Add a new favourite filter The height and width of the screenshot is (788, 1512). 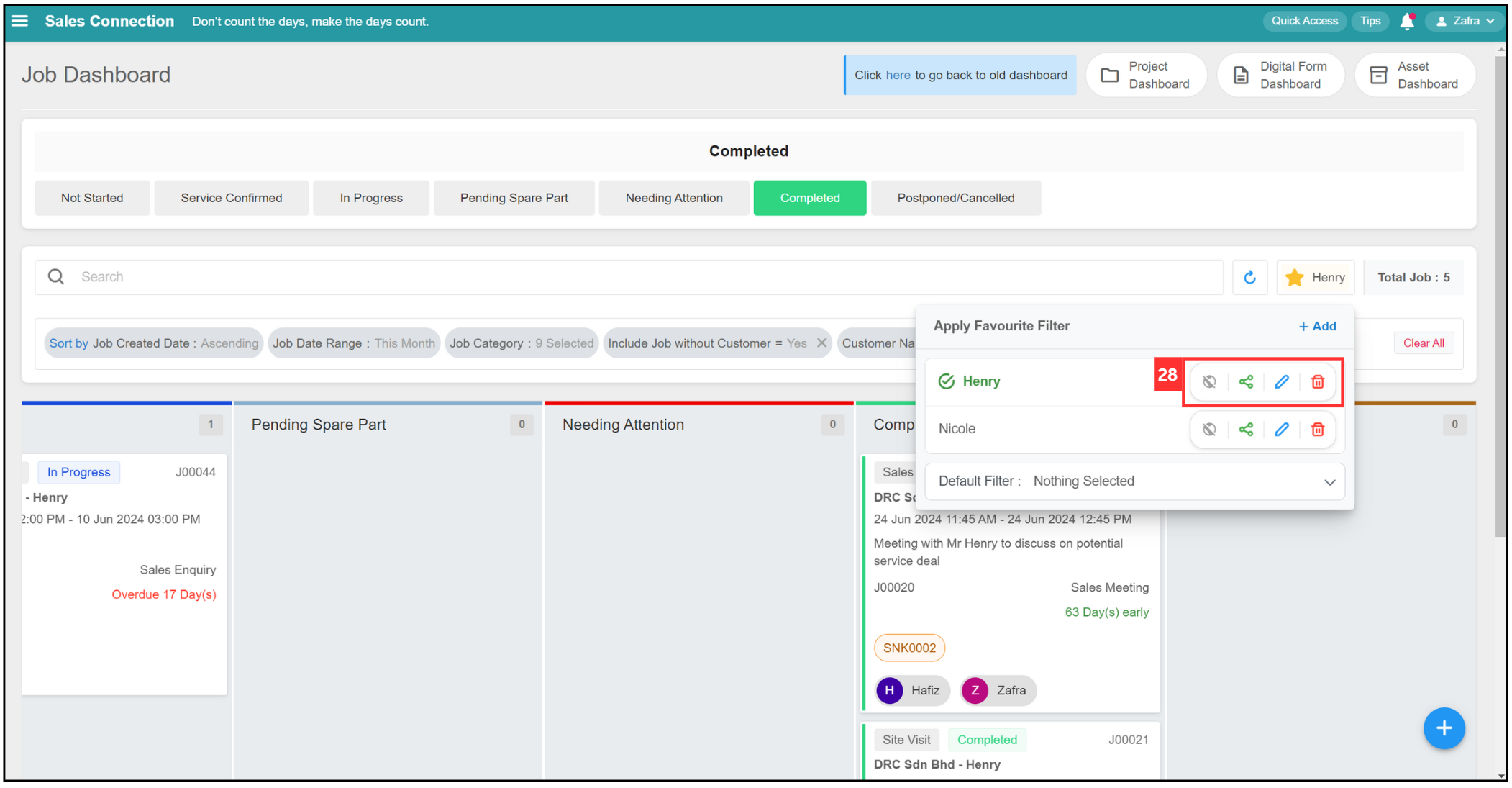click(1318, 326)
